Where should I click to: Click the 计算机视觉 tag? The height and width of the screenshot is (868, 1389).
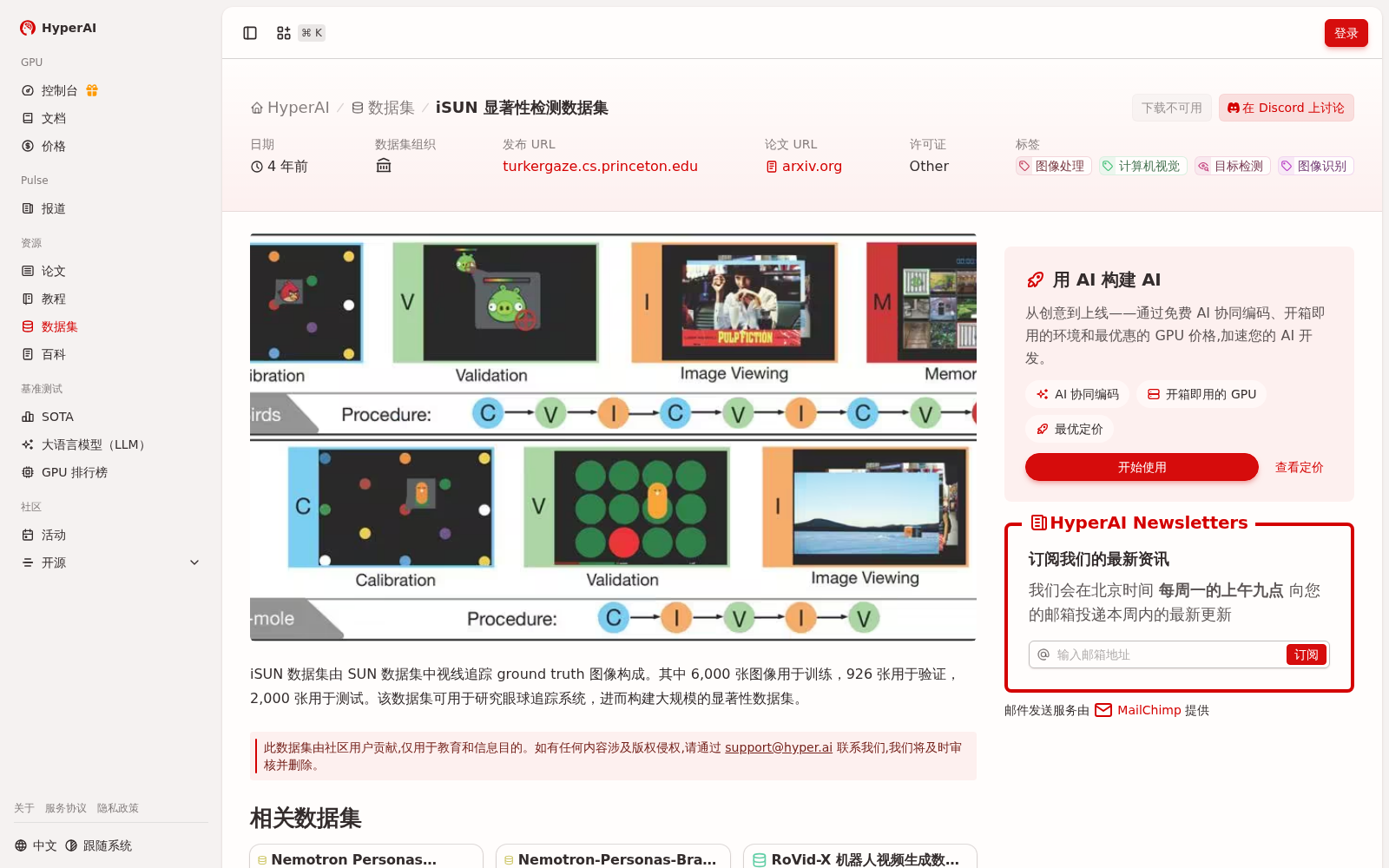(1142, 166)
